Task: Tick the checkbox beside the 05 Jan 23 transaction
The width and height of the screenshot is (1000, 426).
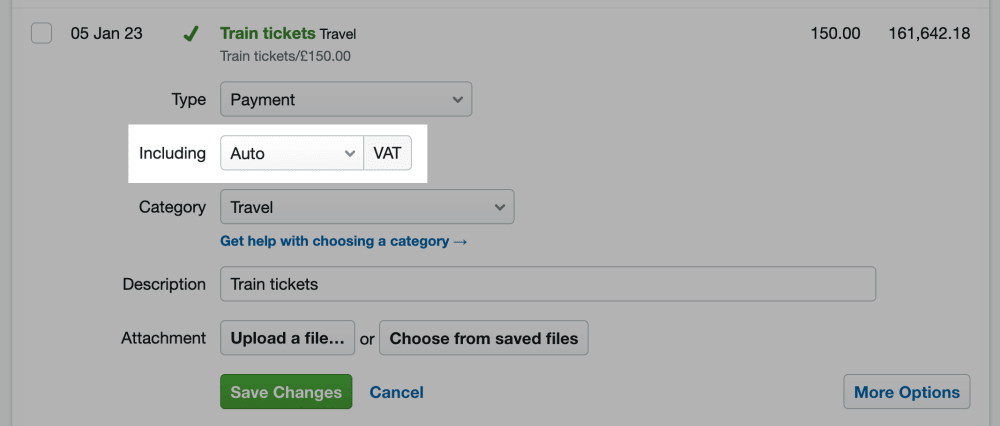Action: [x=41, y=34]
